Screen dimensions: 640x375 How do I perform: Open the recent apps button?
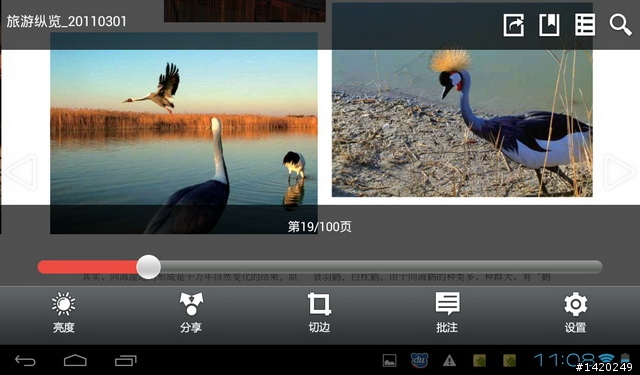(x=126, y=361)
